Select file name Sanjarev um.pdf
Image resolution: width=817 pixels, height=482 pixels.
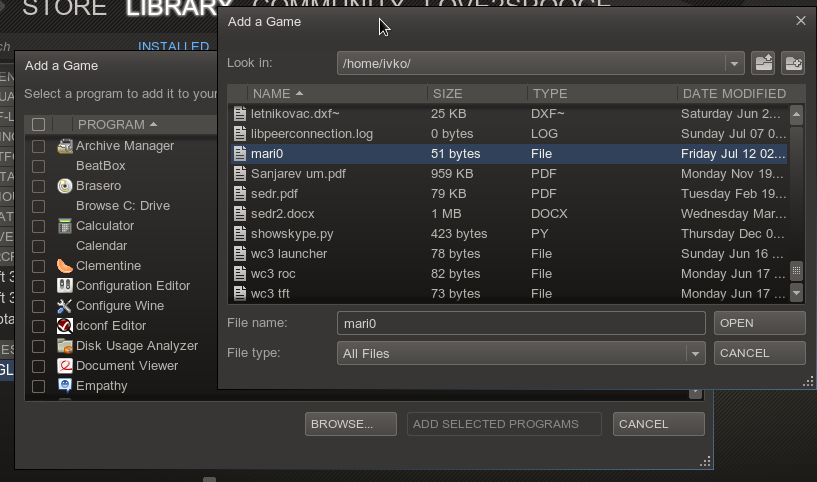pos(298,174)
